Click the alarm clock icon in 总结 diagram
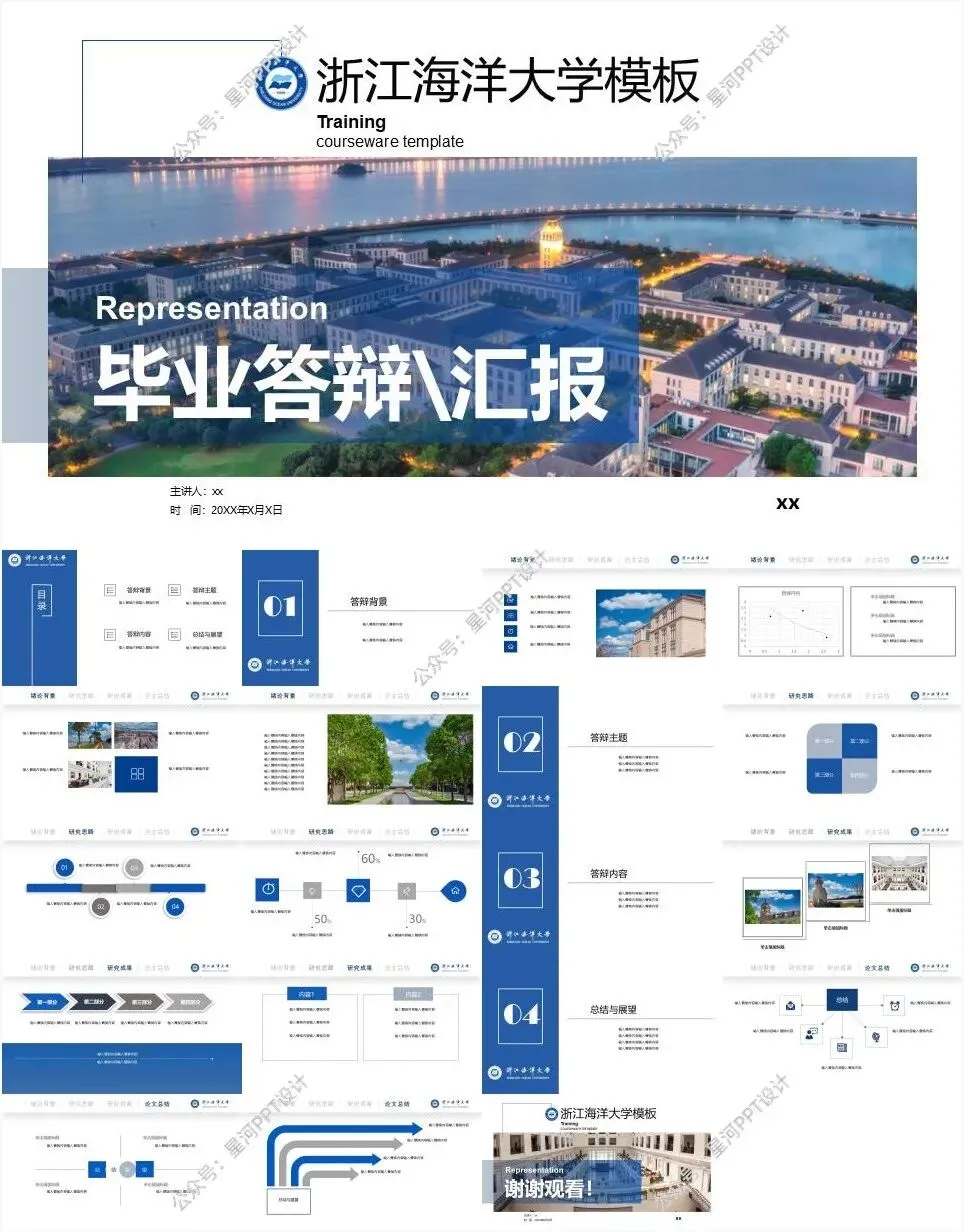Viewport: 964px width, 1232px height. [x=895, y=1005]
